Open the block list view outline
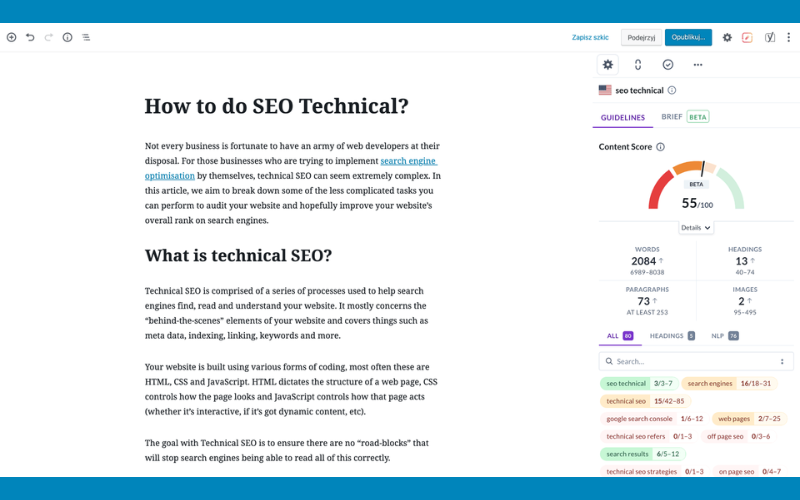The width and height of the screenshot is (800, 500). (86, 37)
